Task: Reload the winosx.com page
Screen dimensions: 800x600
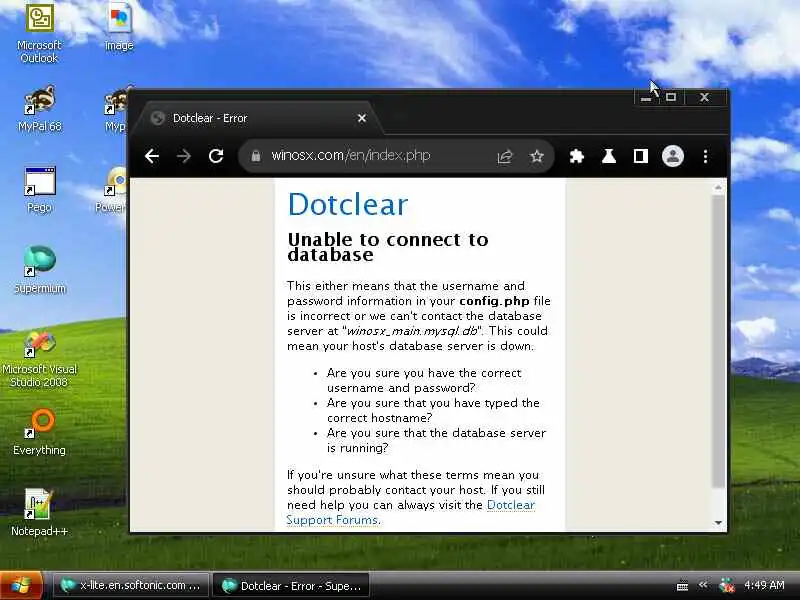Action: (216, 156)
